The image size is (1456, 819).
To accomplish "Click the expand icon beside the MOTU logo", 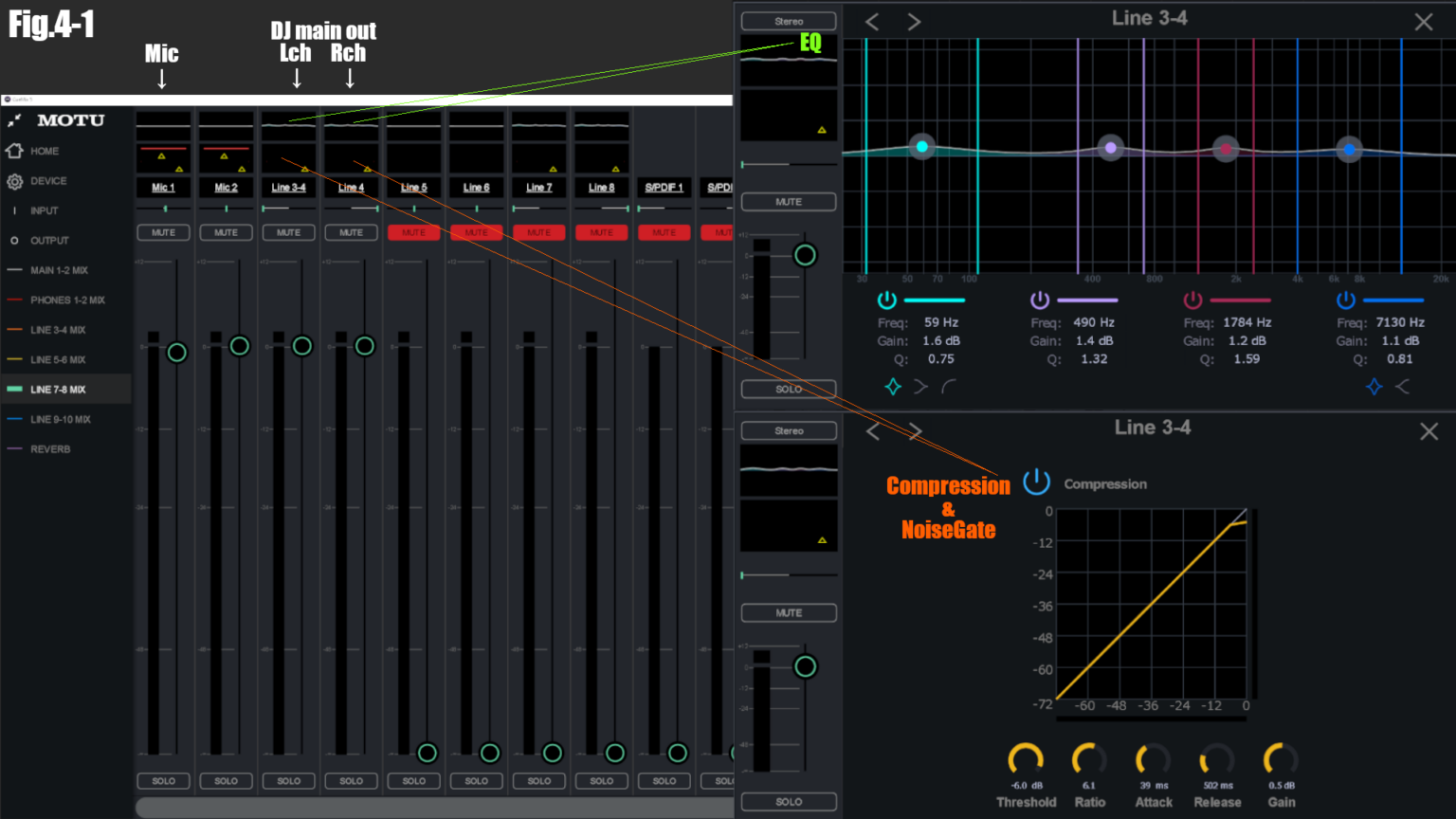I will pyautogui.click(x=14, y=120).
